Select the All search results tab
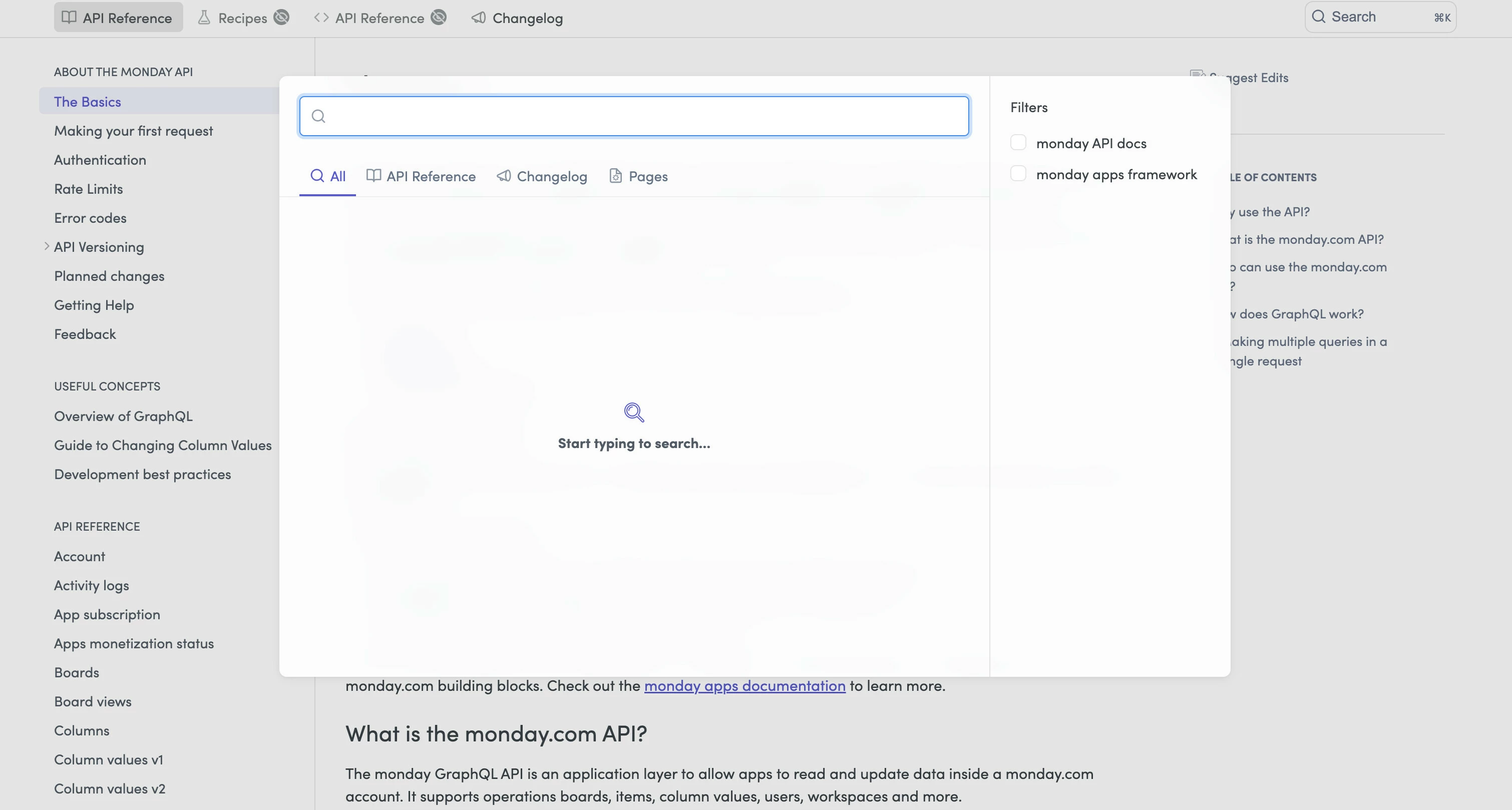The width and height of the screenshot is (1512, 810). pos(327,176)
